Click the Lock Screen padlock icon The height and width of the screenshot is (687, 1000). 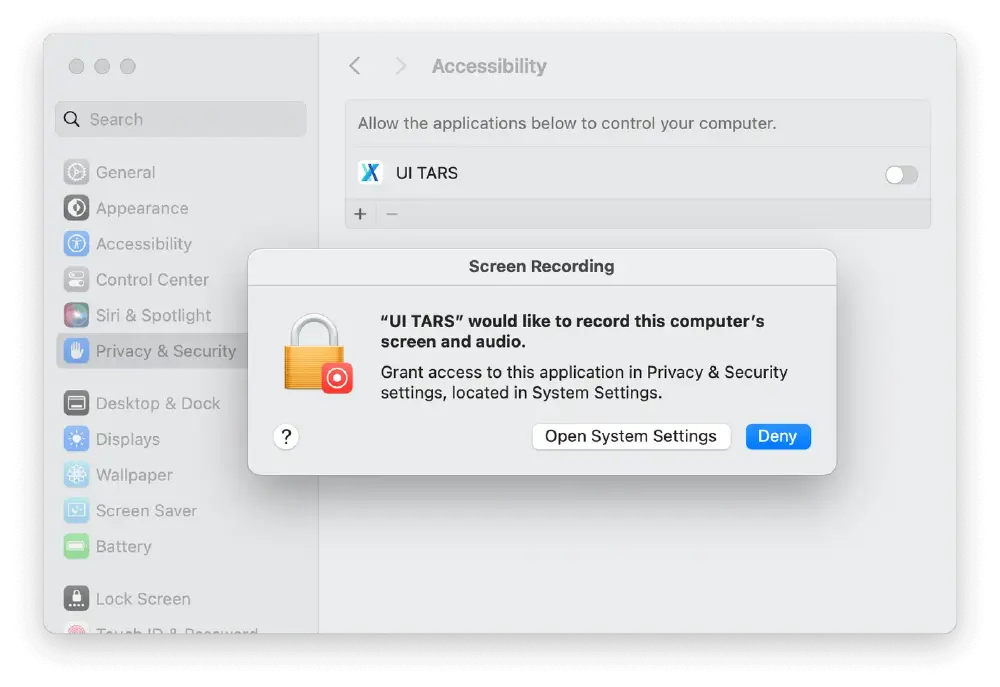[76, 598]
